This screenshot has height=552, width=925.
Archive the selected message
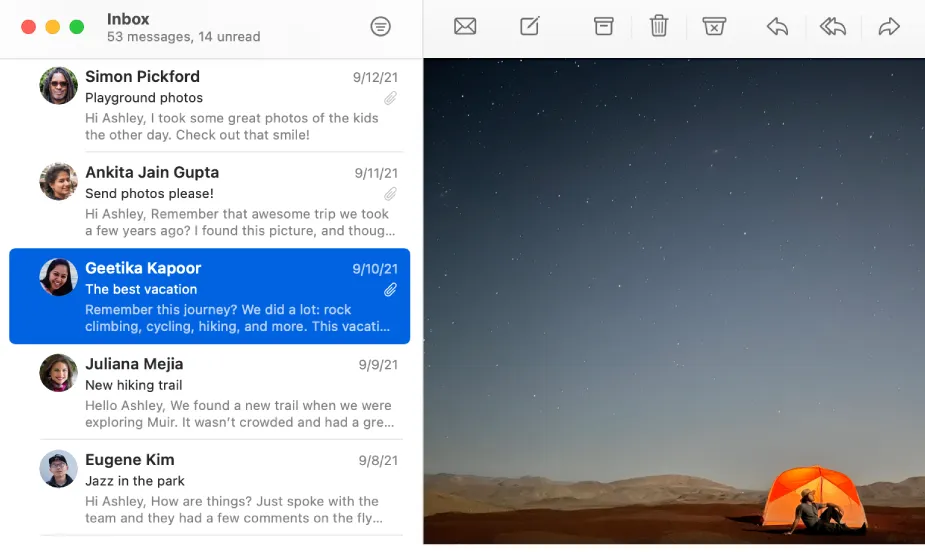click(x=603, y=27)
